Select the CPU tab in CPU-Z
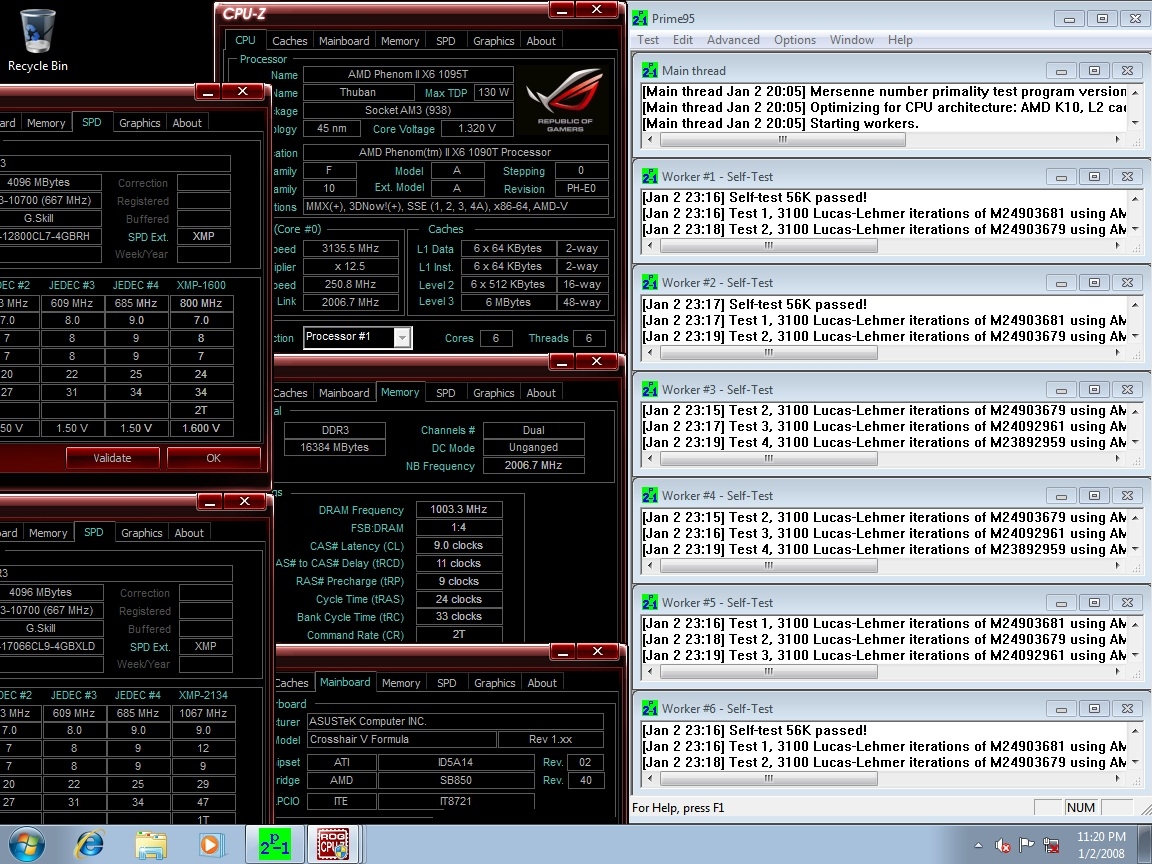 click(x=245, y=40)
